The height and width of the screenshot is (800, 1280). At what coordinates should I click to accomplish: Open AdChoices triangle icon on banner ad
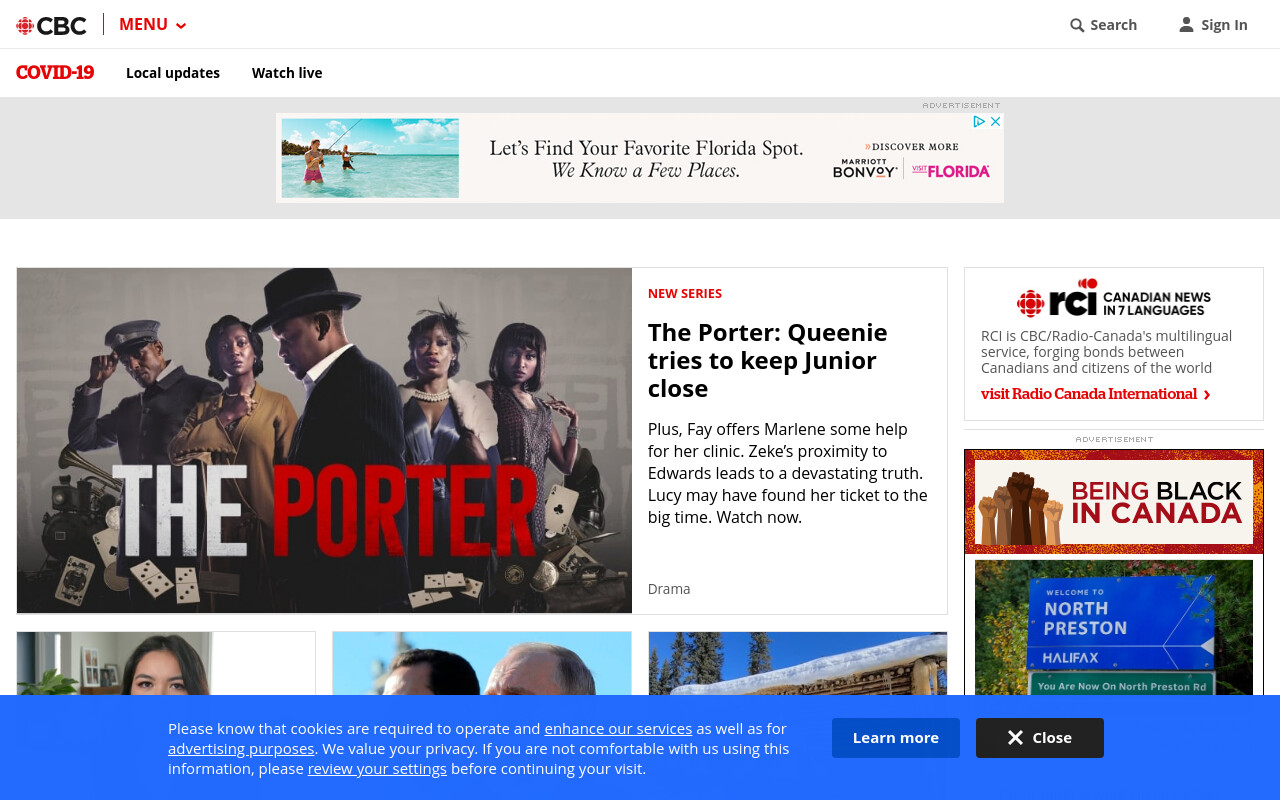click(980, 121)
